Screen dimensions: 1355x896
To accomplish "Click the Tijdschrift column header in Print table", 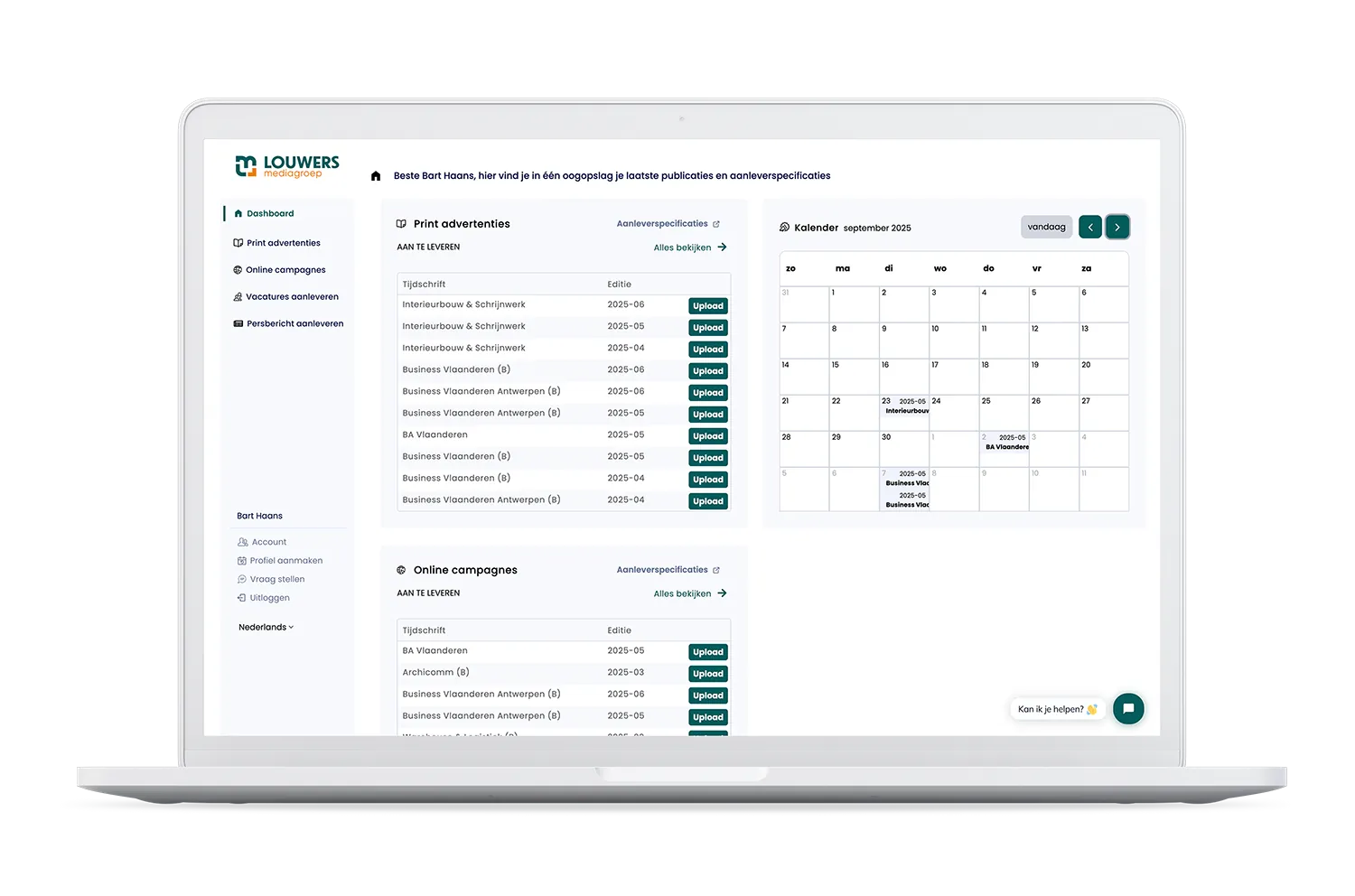I will tap(424, 285).
